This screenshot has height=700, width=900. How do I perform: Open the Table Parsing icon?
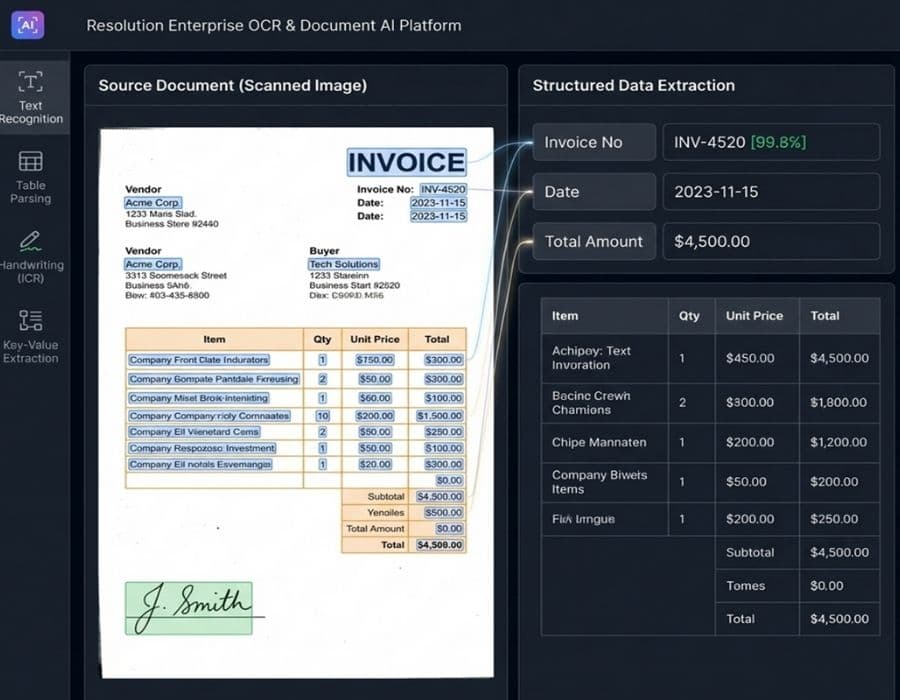tap(31, 161)
